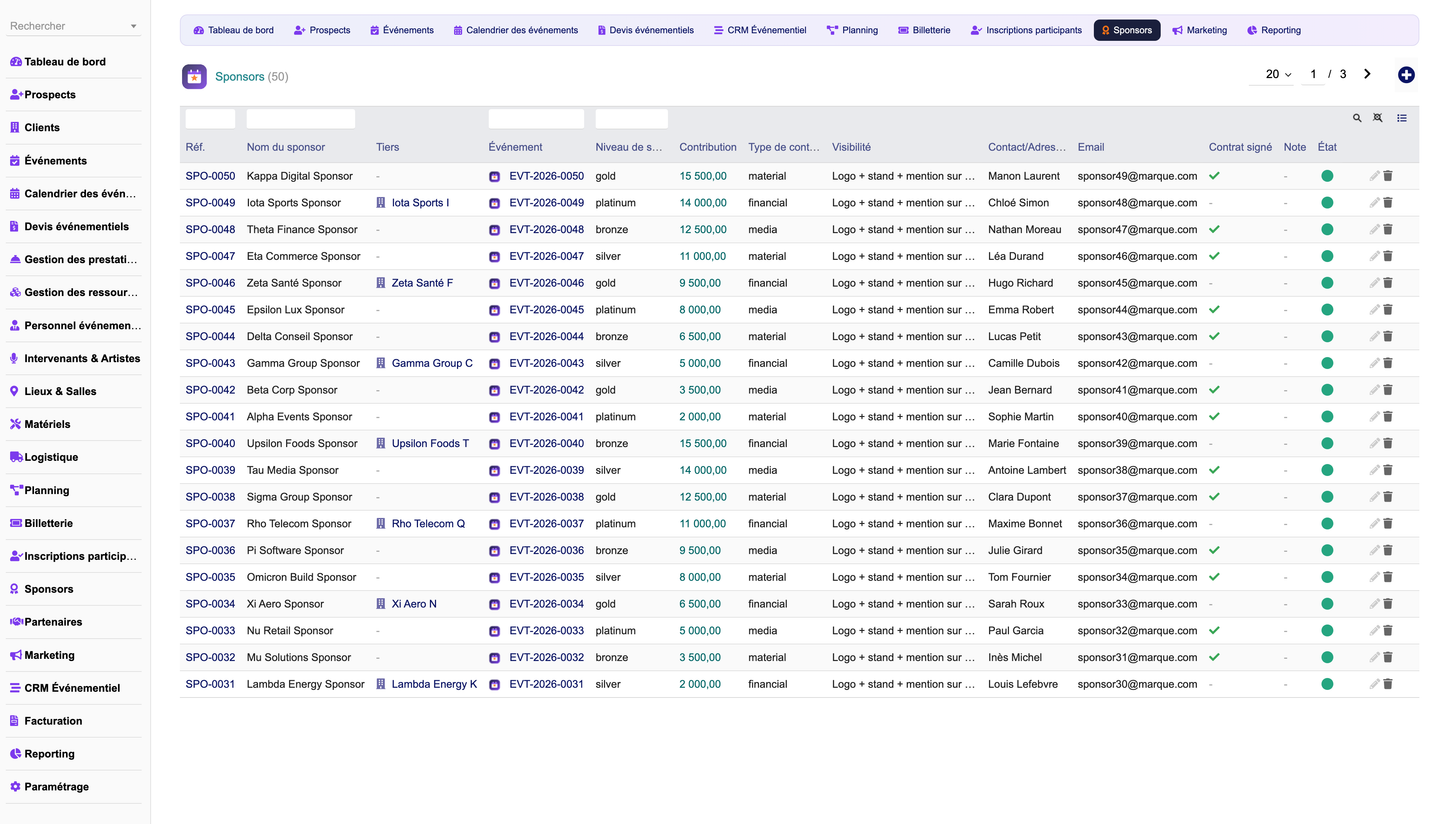
Task: Click the email sponsor44@marque.com
Action: 1137,310
